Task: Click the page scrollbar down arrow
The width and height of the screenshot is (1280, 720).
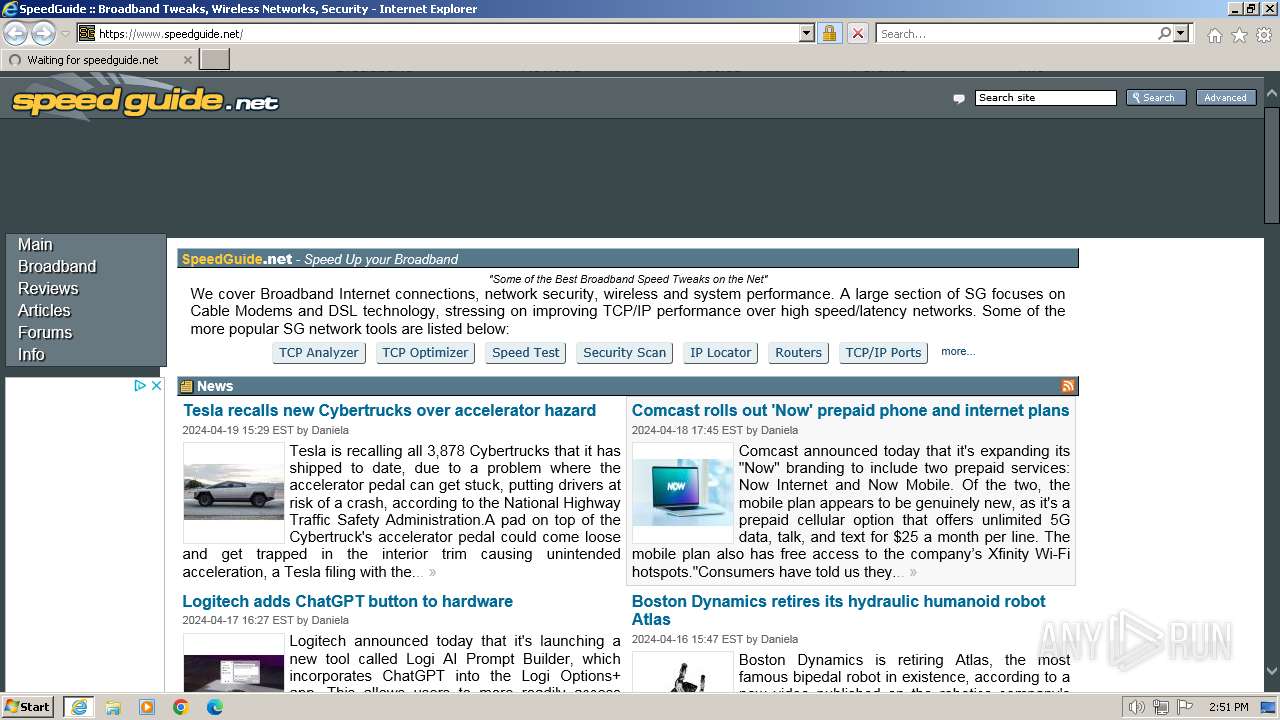Action: pyautogui.click(x=1272, y=672)
